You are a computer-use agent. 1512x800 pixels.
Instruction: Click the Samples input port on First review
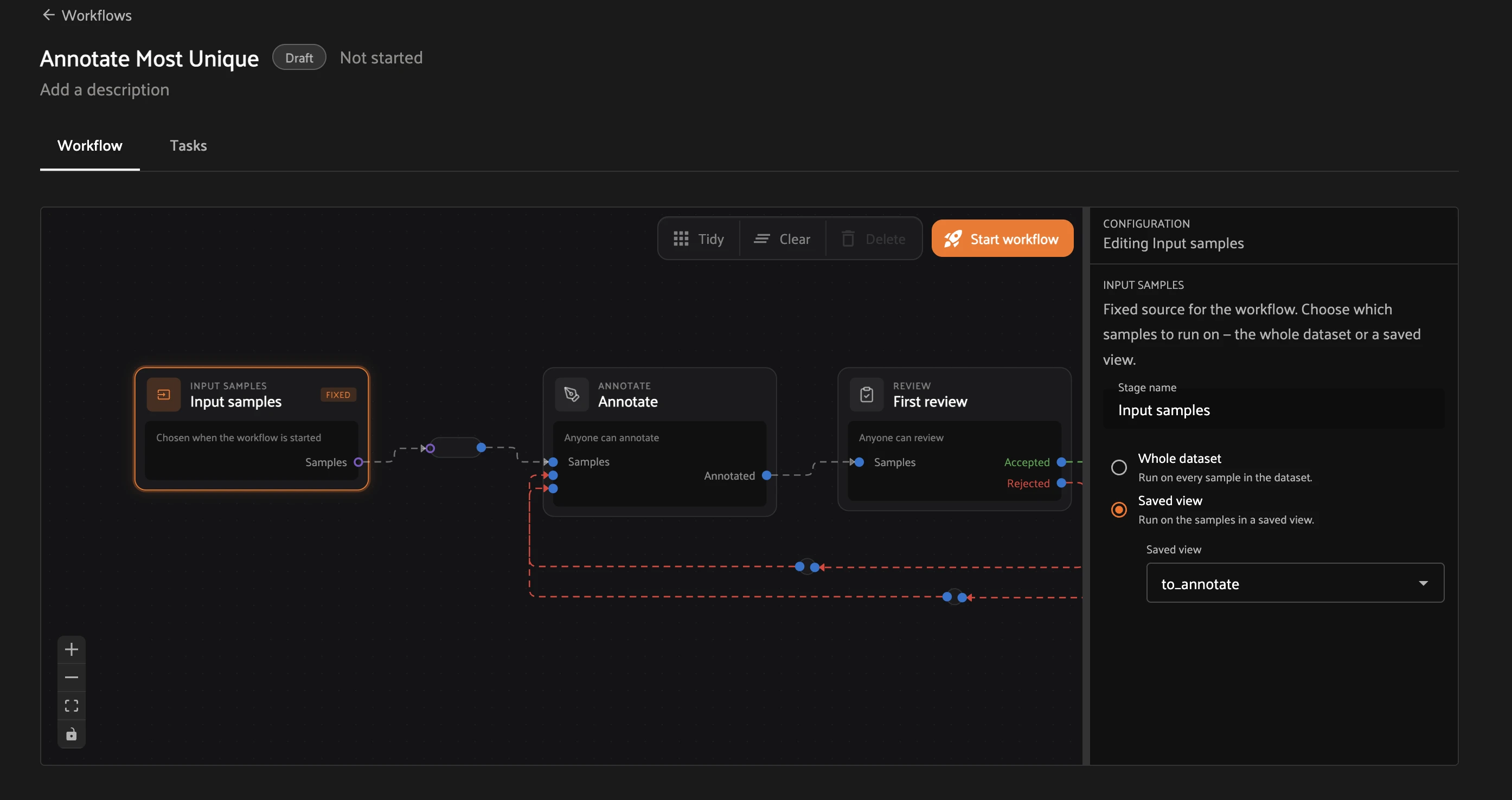[859, 462]
